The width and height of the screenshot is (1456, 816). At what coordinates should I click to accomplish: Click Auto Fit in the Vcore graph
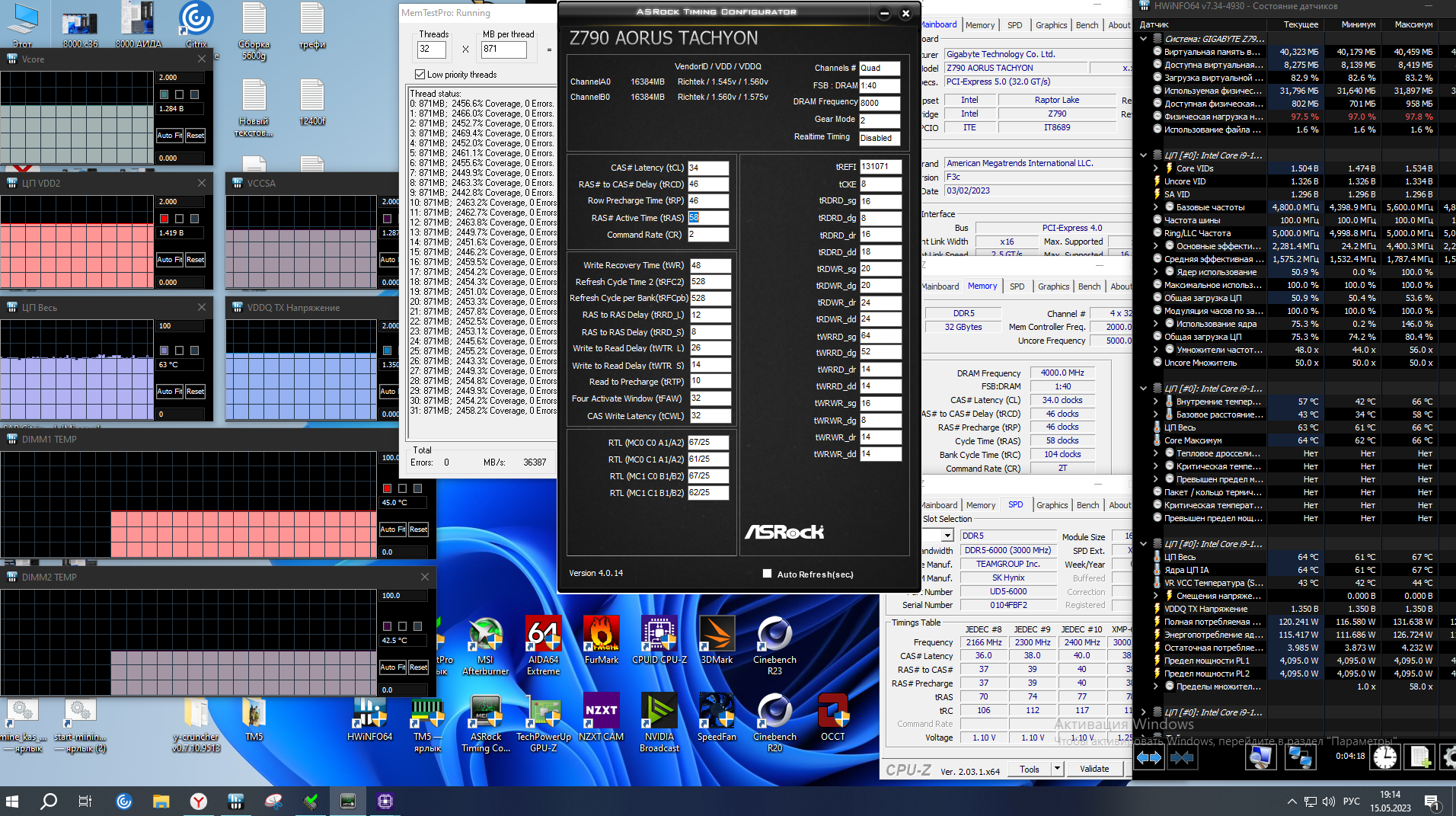click(x=169, y=136)
